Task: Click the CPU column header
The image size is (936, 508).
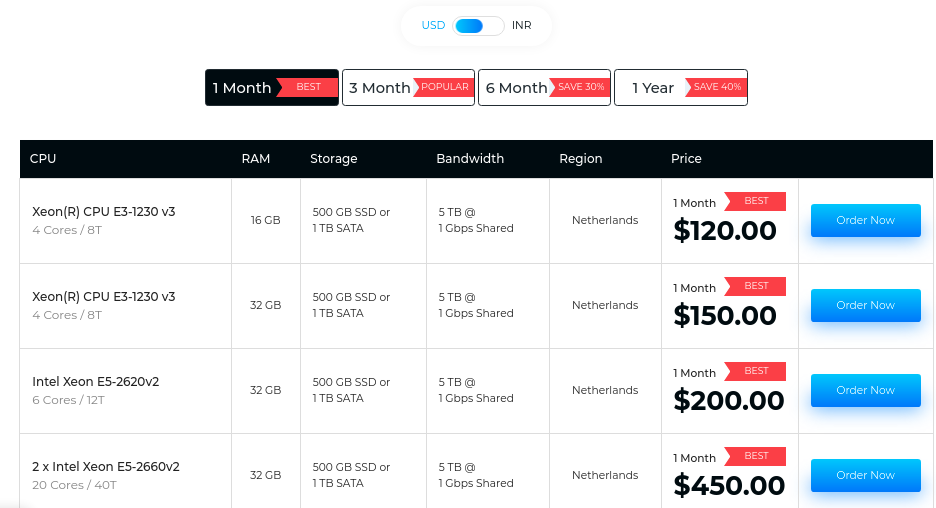Action: [43, 159]
